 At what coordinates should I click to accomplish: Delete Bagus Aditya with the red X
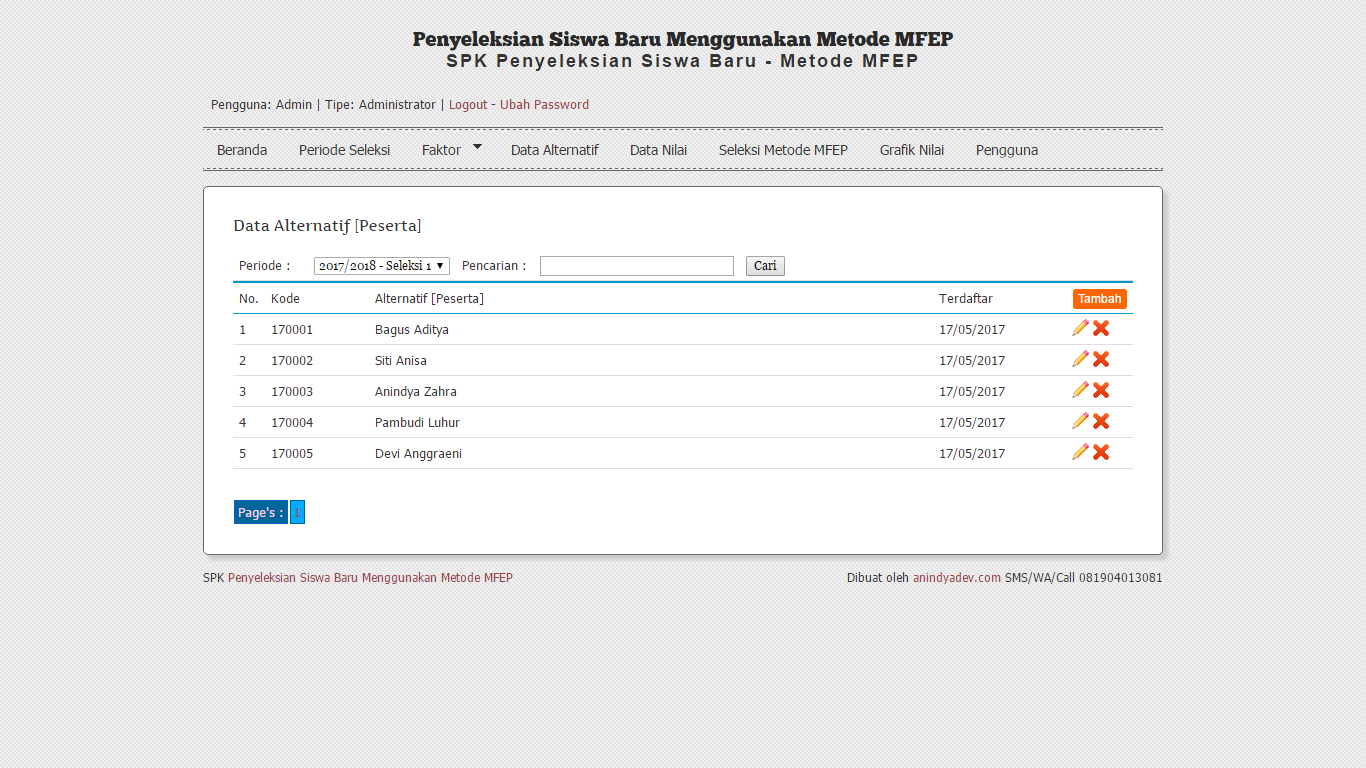(1101, 328)
